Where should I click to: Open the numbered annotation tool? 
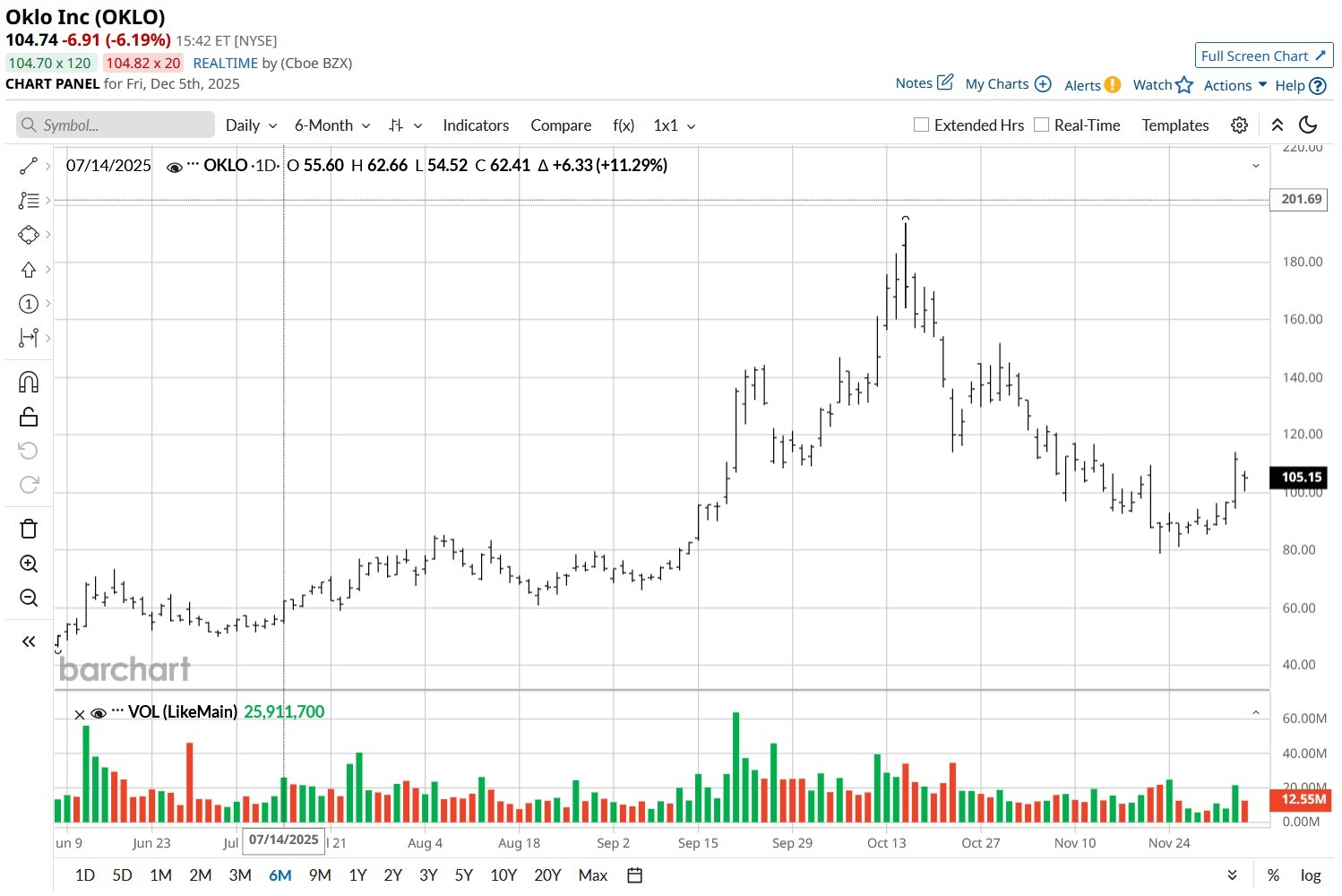tap(29, 304)
